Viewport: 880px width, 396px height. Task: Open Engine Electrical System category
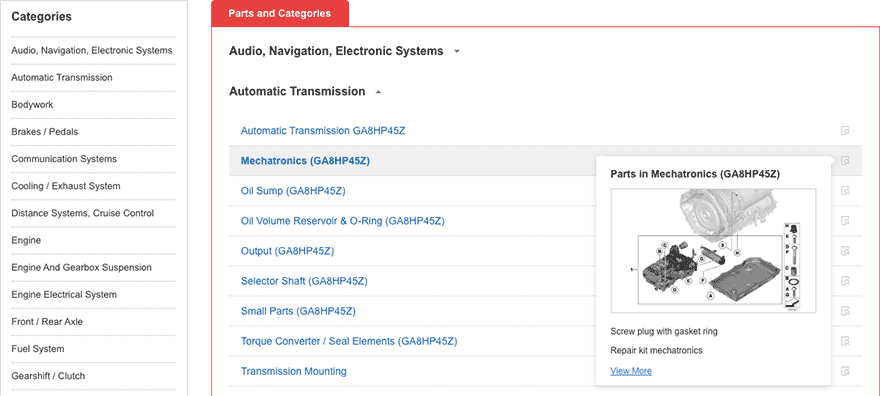(64, 294)
